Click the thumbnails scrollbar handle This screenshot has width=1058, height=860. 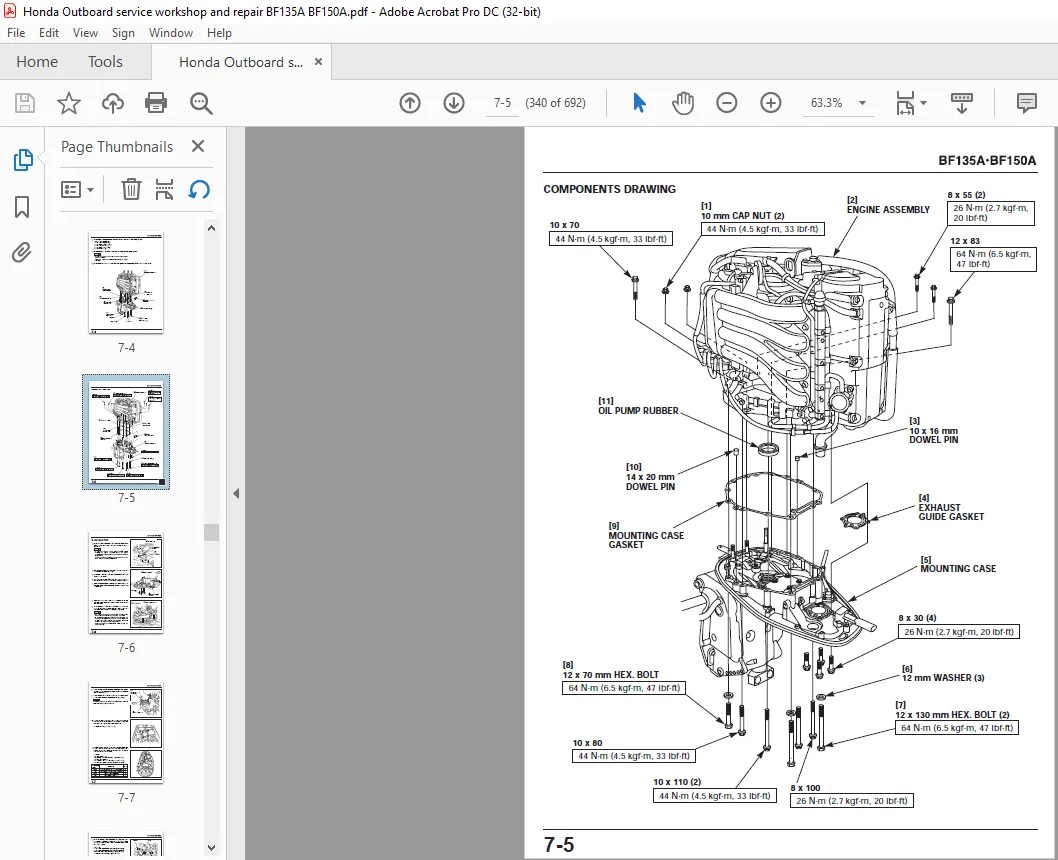point(211,532)
